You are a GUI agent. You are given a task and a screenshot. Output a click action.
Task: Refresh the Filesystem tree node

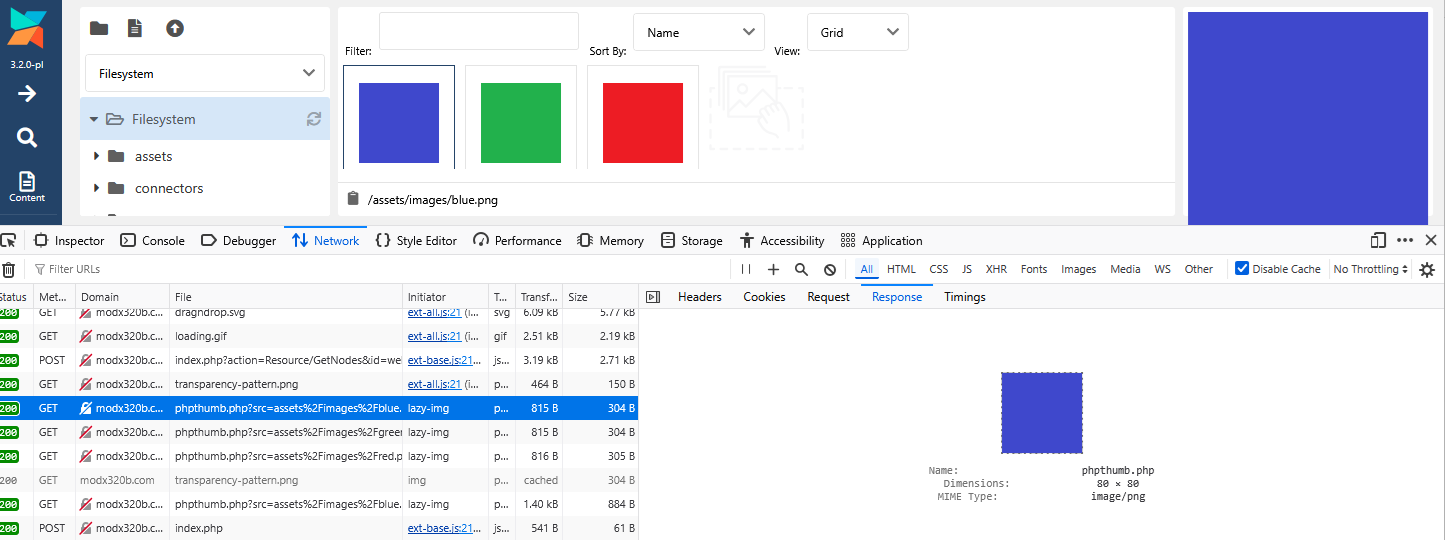(x=314, y=119)
